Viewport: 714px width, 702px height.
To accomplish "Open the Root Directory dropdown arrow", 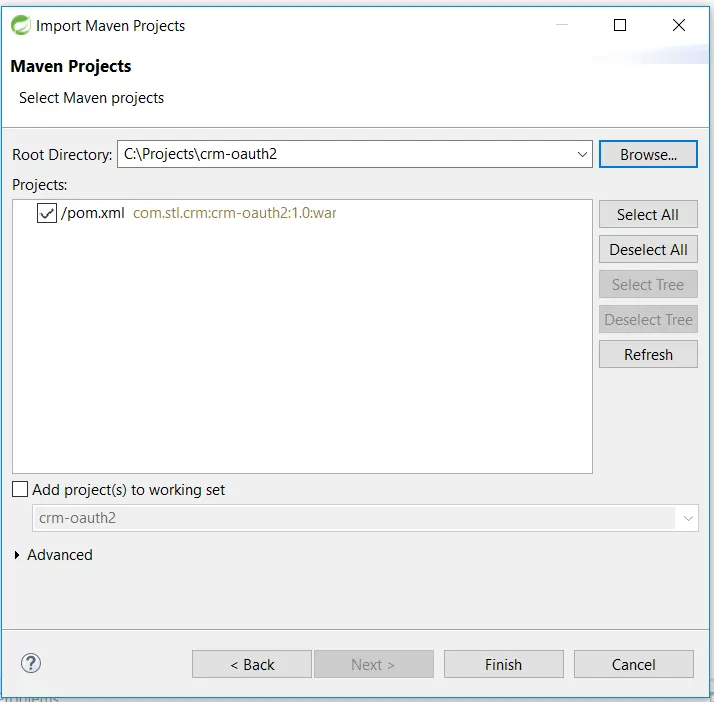I will (581, 154).
